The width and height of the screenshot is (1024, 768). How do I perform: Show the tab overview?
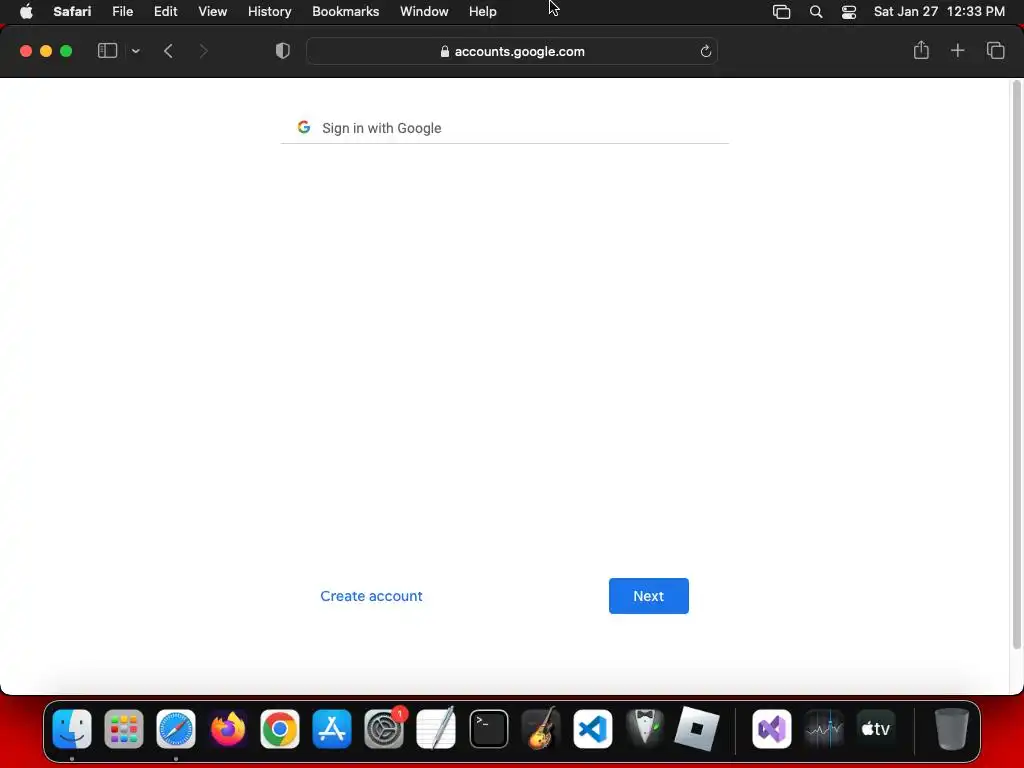tap(995, 50)
